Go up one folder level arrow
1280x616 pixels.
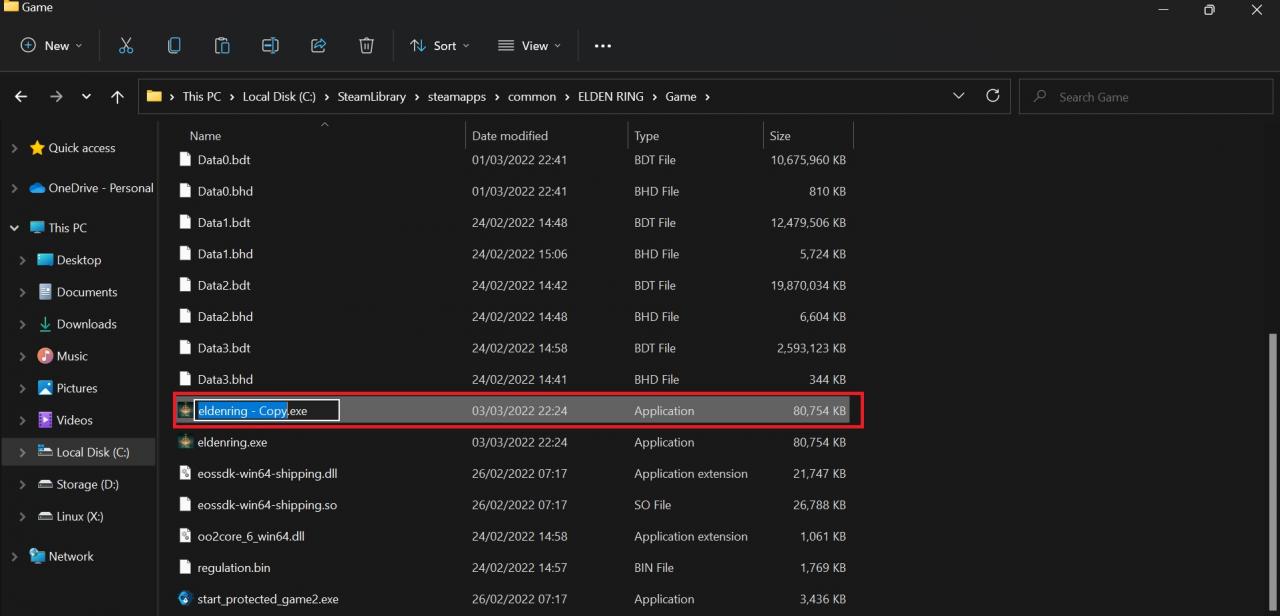tap(117, 97)
